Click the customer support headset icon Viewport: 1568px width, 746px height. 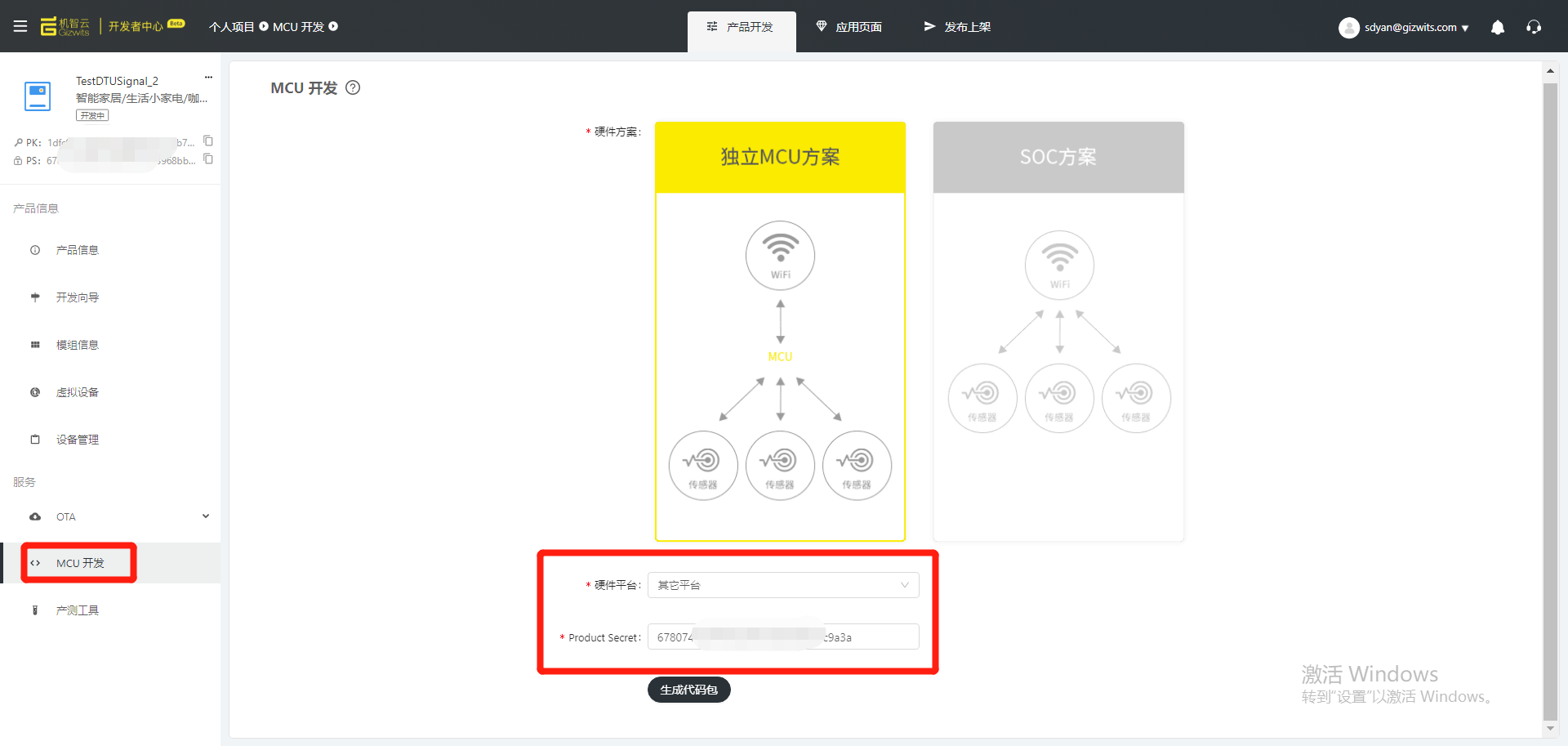pos(1534,27)
